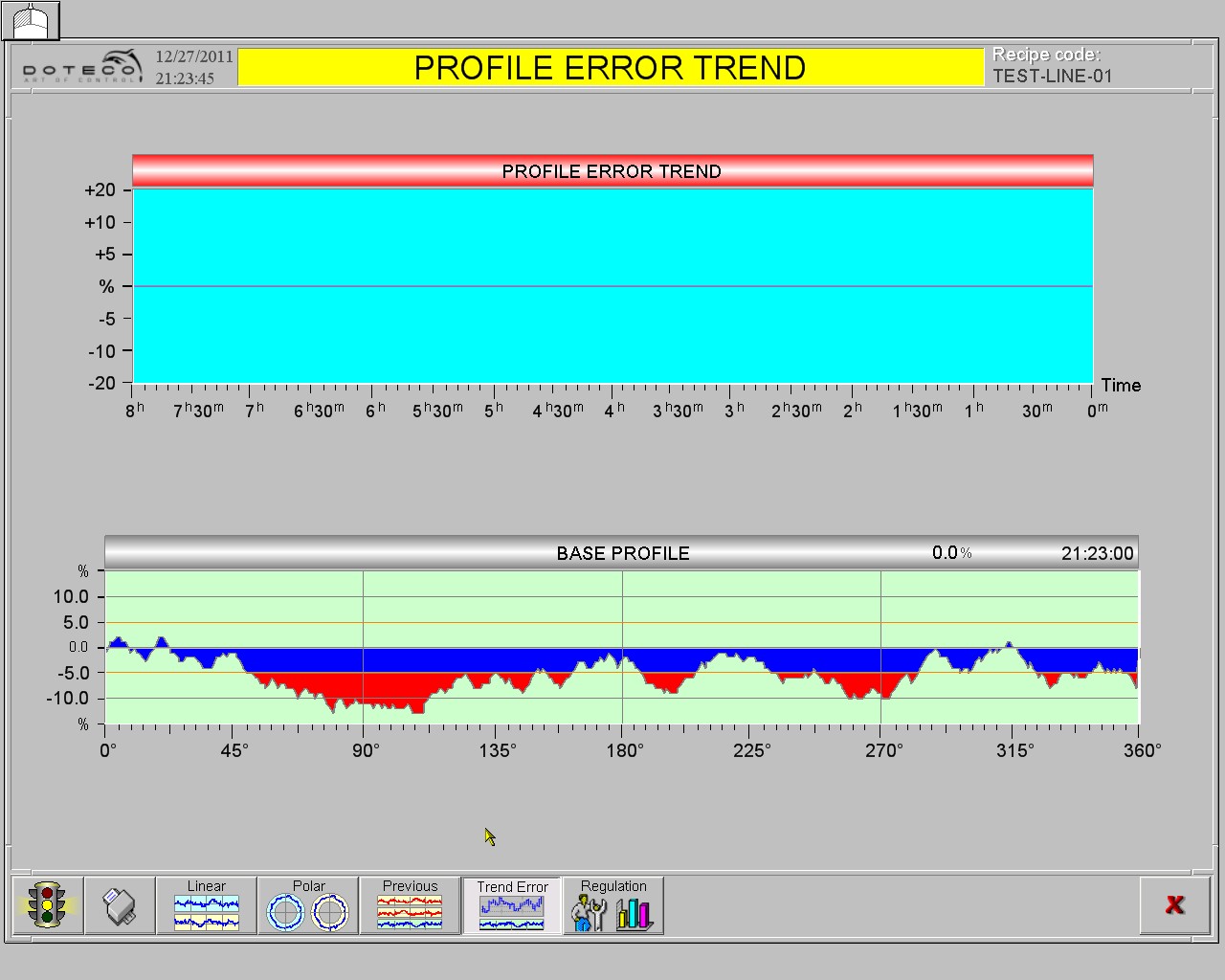The height and width of the screenshot is (980, 1225).
Task: Click the 10.0 base profile axis label
Action: [71, 597]
